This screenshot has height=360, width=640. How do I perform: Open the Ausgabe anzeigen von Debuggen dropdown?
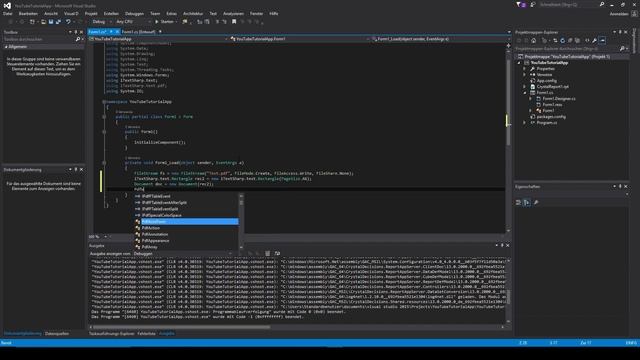[x=183, y=253]
